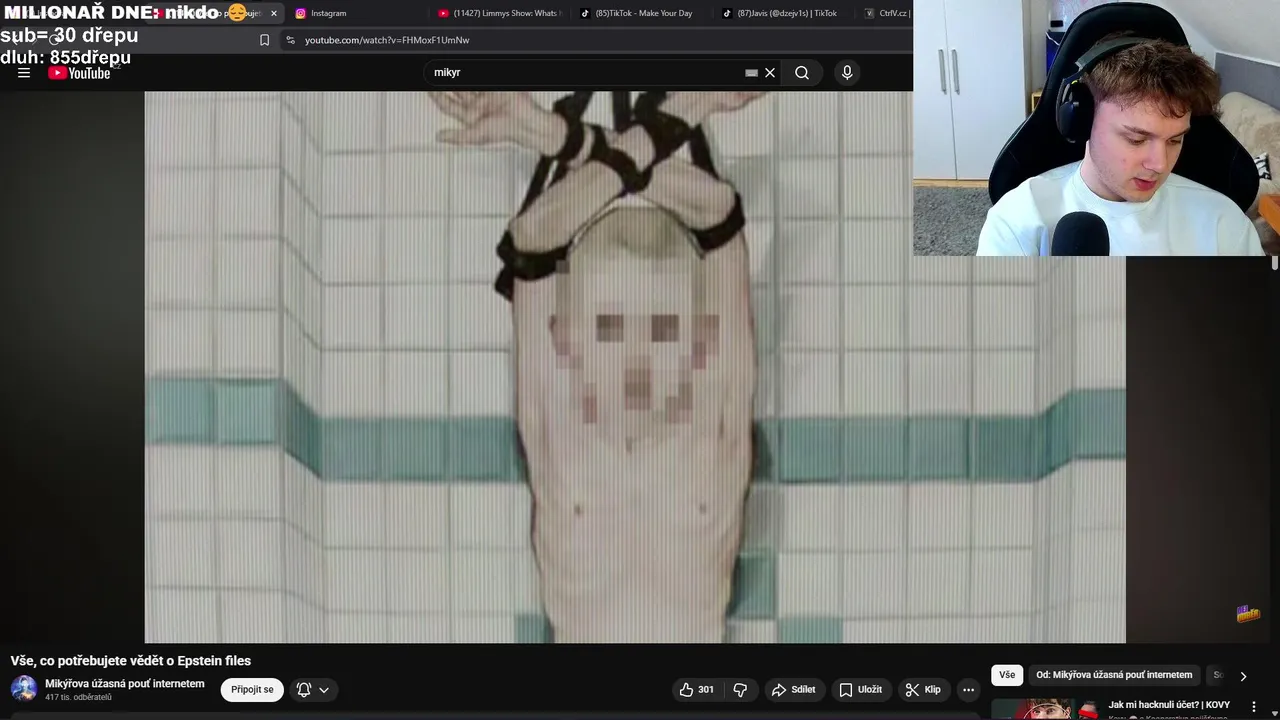1280x720 pixels.
Task: Open the on-screen keyboard icon in search box
Action: tap(751, 73)
